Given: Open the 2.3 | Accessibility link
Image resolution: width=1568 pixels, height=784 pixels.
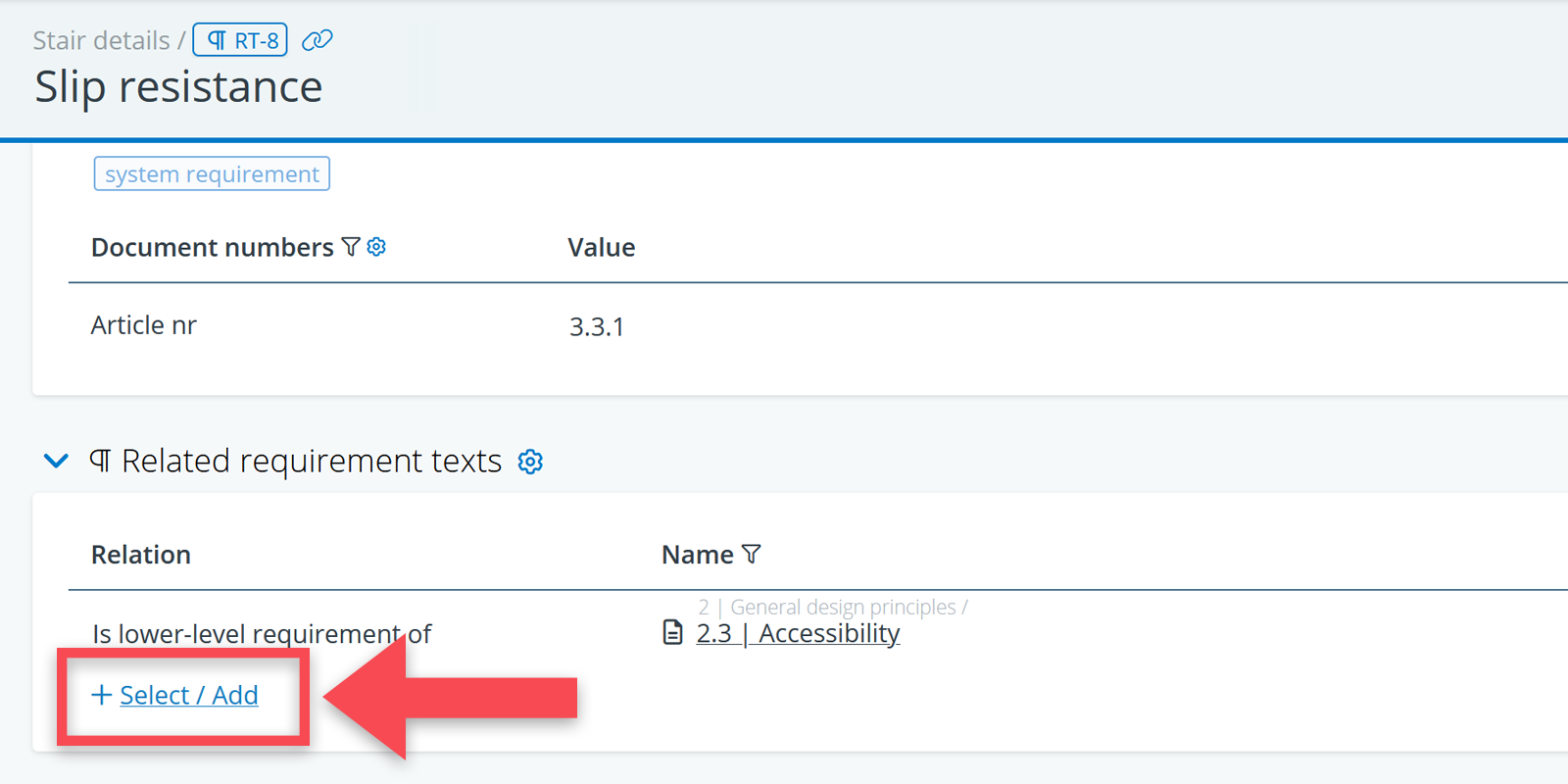Looking at the screenshot, I should coord(798,634).
